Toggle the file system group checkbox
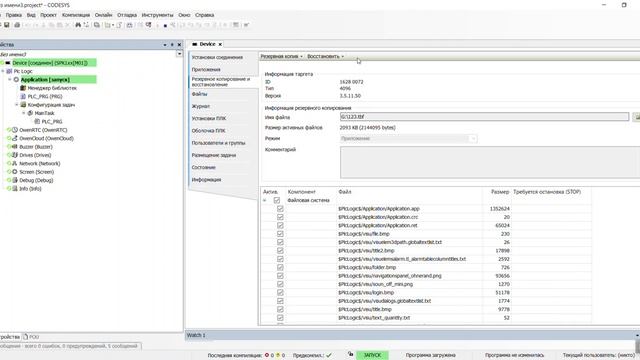 click(x=277, y=200)
